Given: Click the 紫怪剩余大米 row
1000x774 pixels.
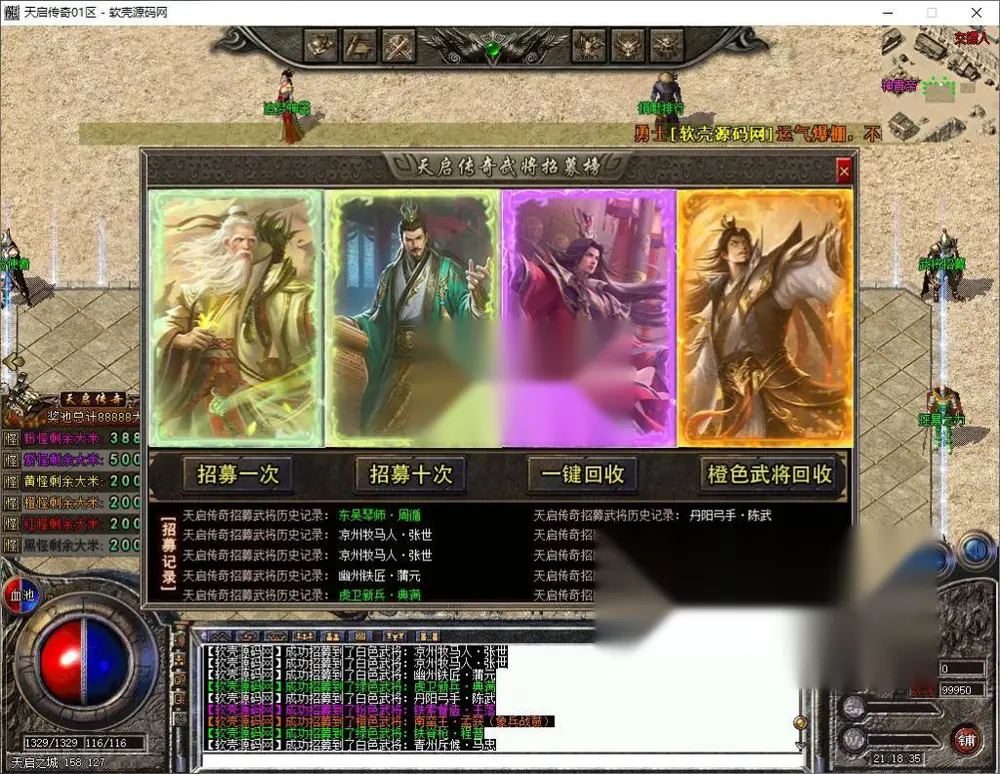Looking at the screenshot, I should point(71,460).
